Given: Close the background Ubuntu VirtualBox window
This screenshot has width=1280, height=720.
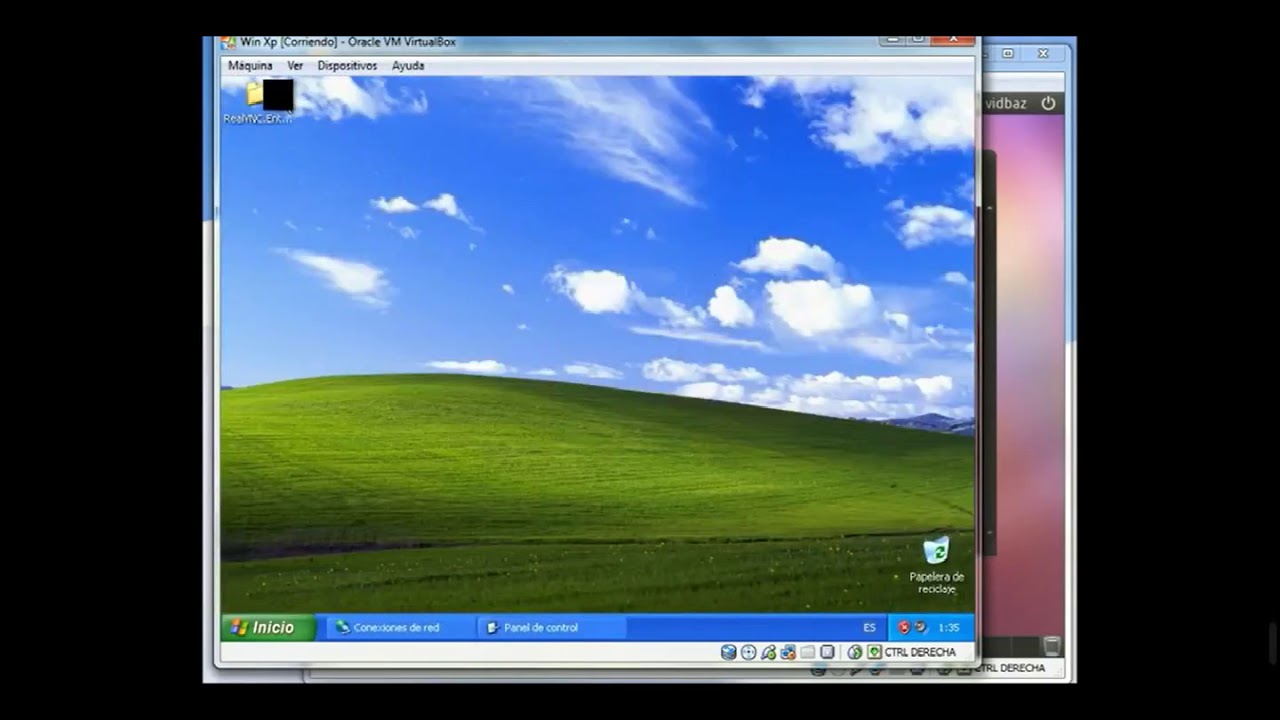Looking at the screenshot, I should pos(1043,53).
